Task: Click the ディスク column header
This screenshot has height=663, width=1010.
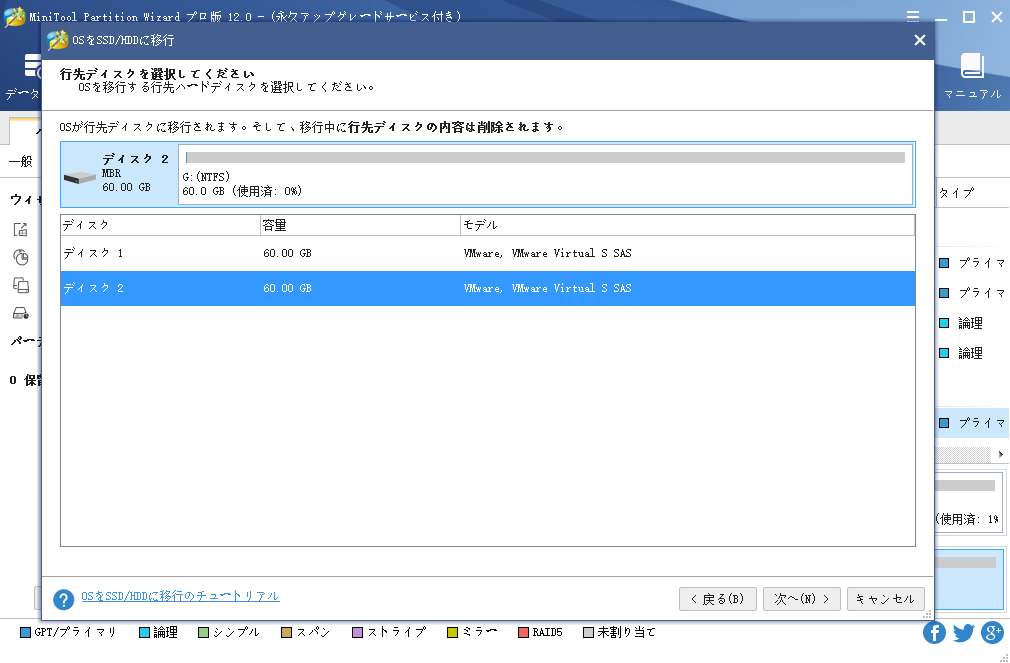Action: coord(160,226)
